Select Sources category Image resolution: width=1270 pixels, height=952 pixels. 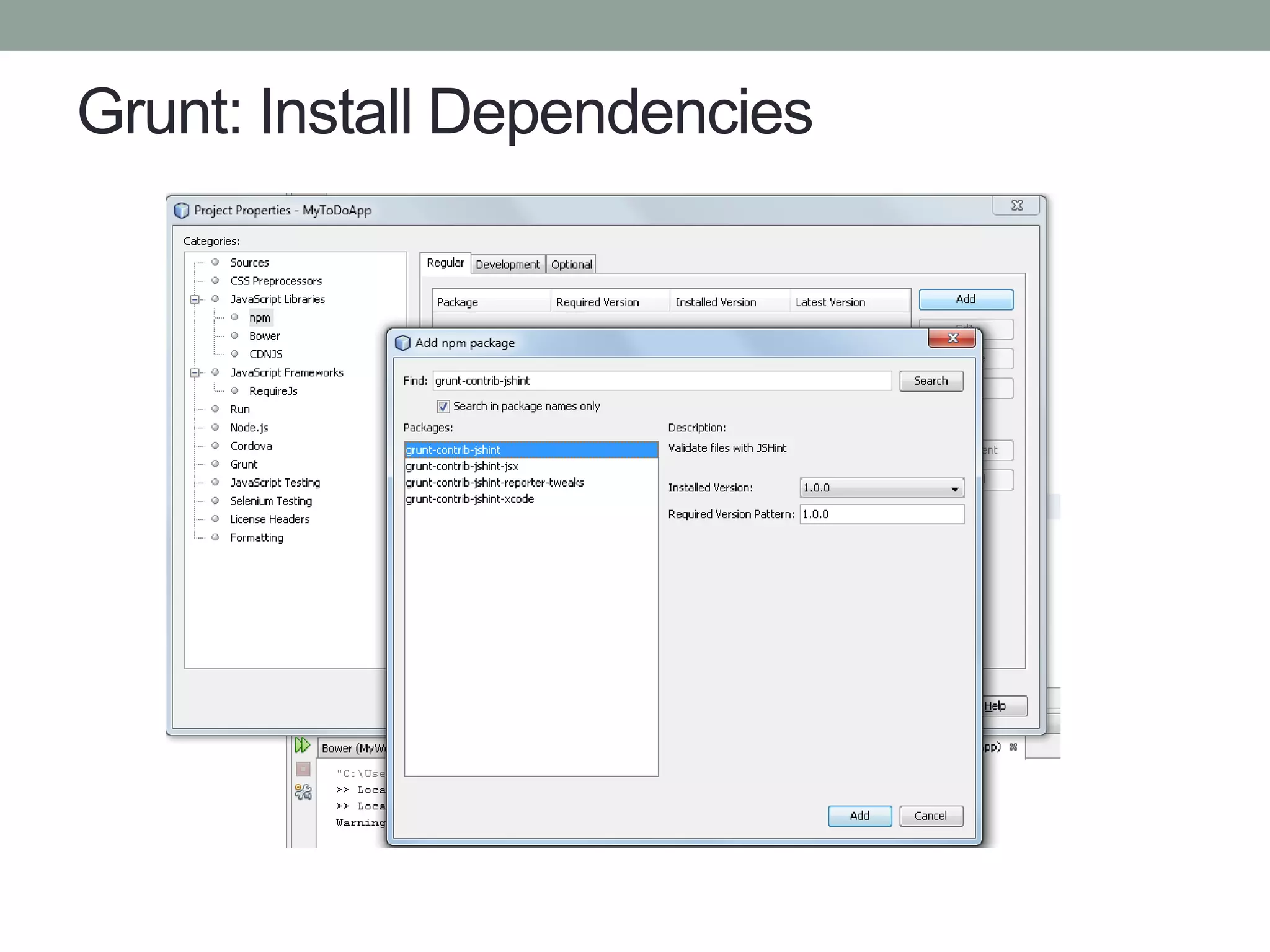[249, 263]
